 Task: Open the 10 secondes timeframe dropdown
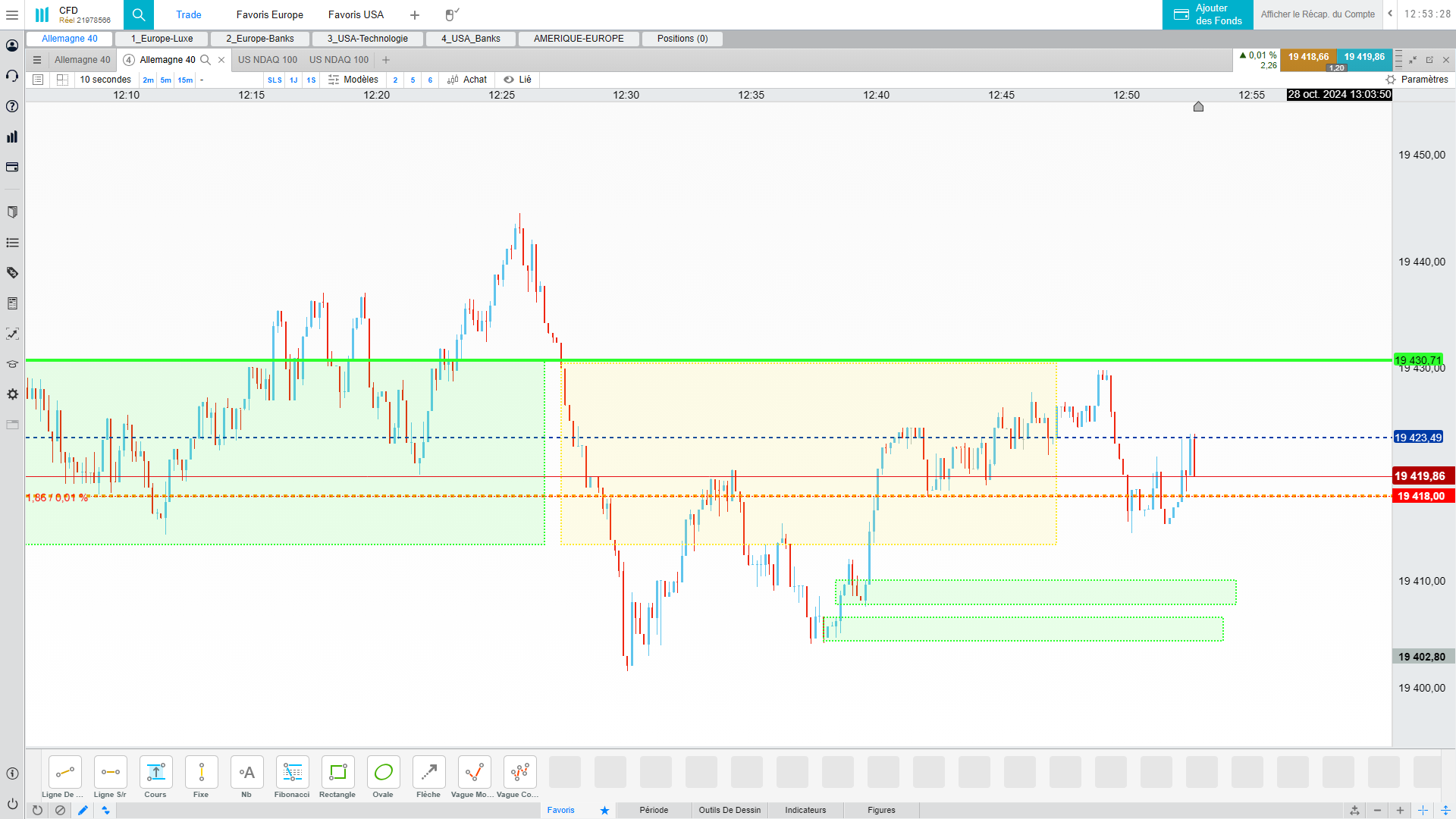pos(105,80)
